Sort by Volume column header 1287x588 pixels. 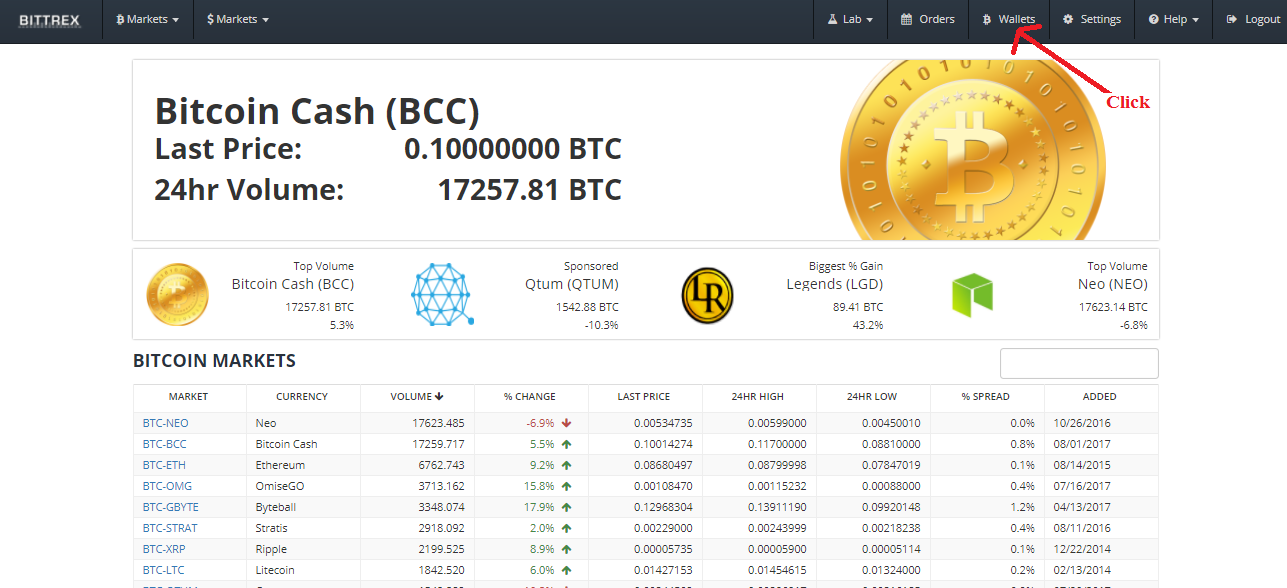point(417,397)
